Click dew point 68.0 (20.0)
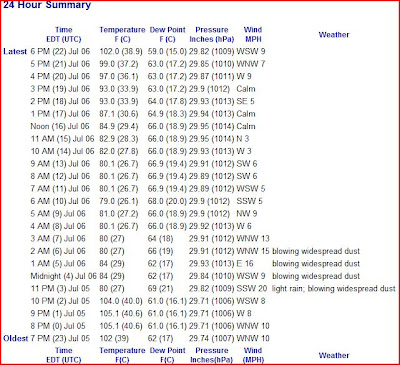 coord(167,201)
